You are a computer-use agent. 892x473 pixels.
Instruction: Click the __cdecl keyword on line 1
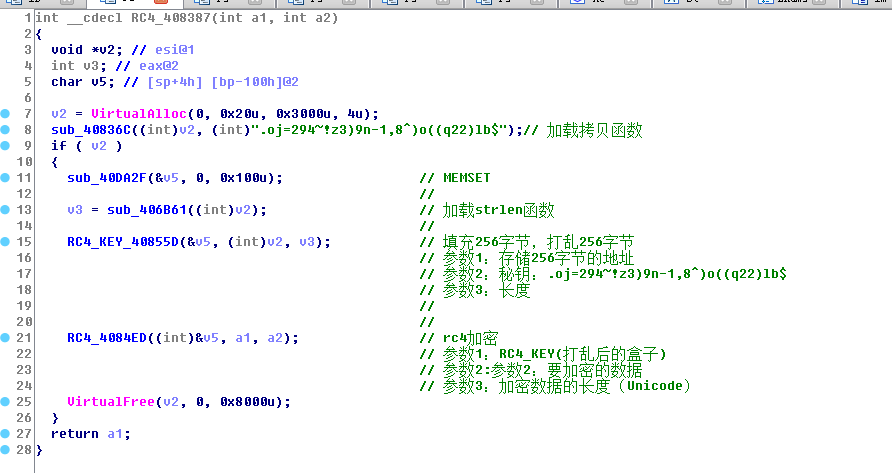(94, 18)
